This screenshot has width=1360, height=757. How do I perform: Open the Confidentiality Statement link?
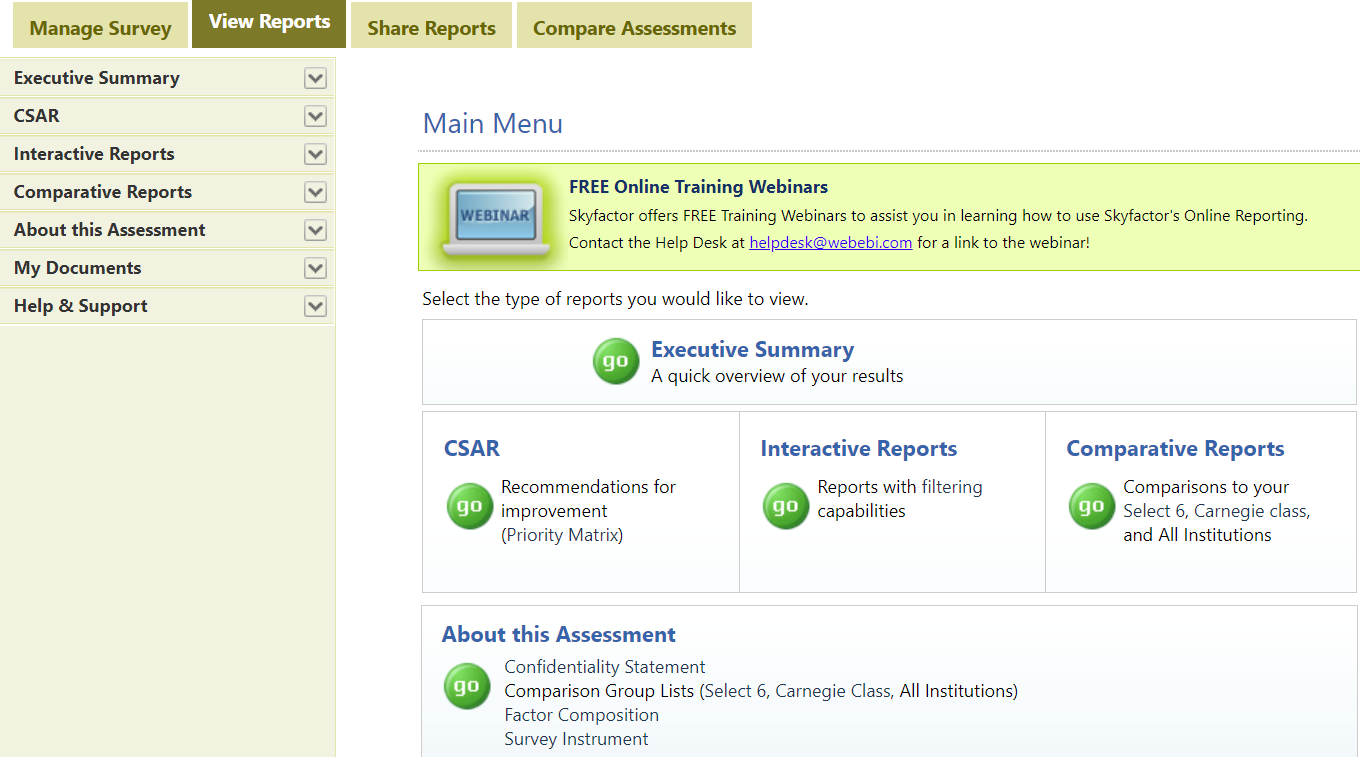point(604,666)
